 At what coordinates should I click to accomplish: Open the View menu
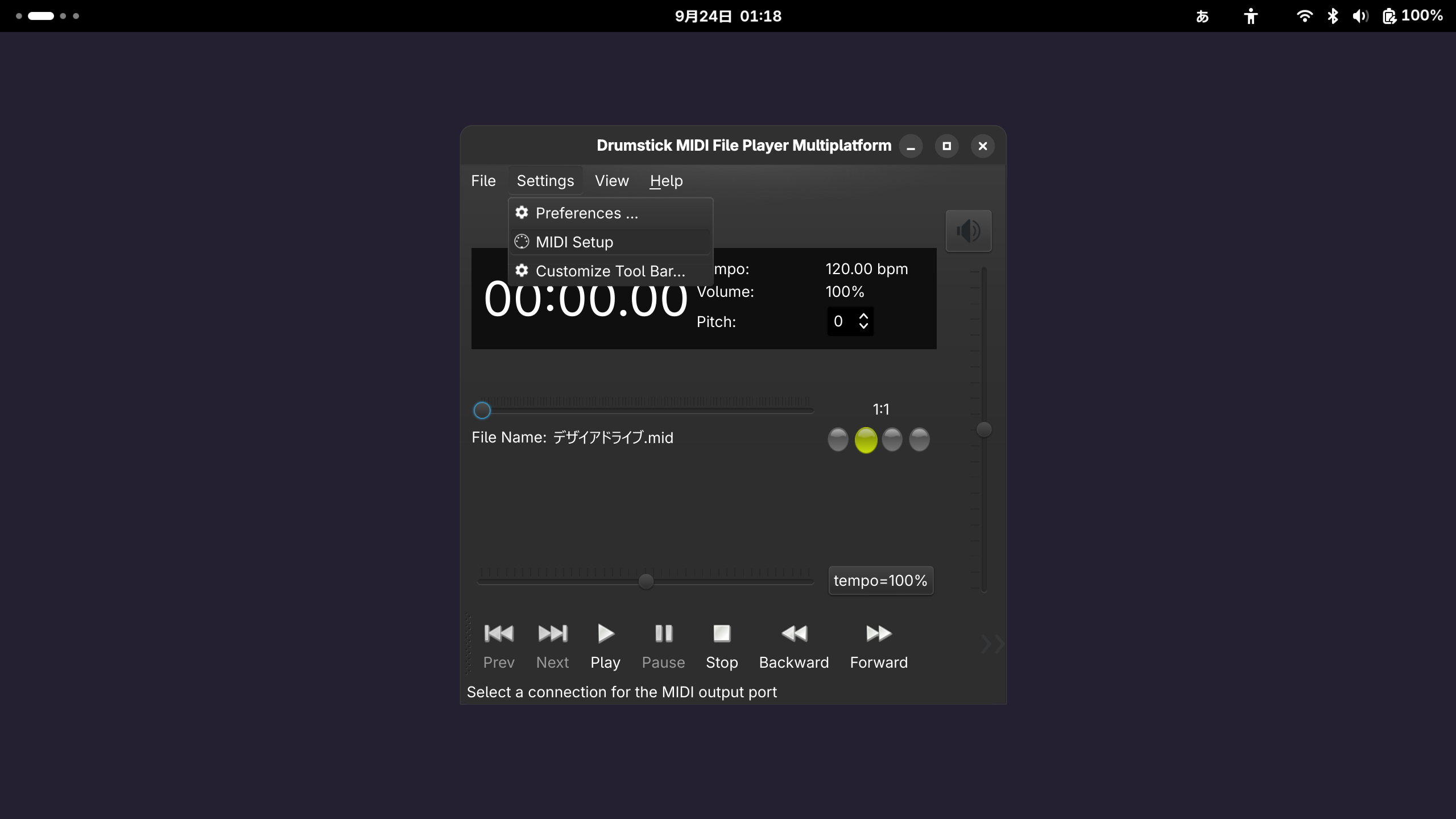point(612,181)
